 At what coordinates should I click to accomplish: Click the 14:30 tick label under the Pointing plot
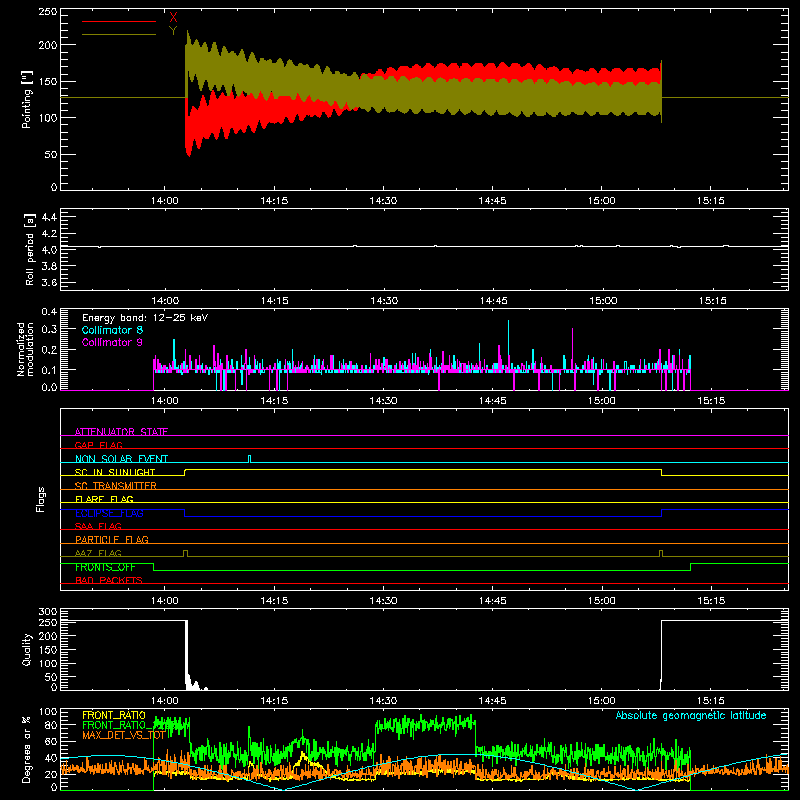pos(383,201)
